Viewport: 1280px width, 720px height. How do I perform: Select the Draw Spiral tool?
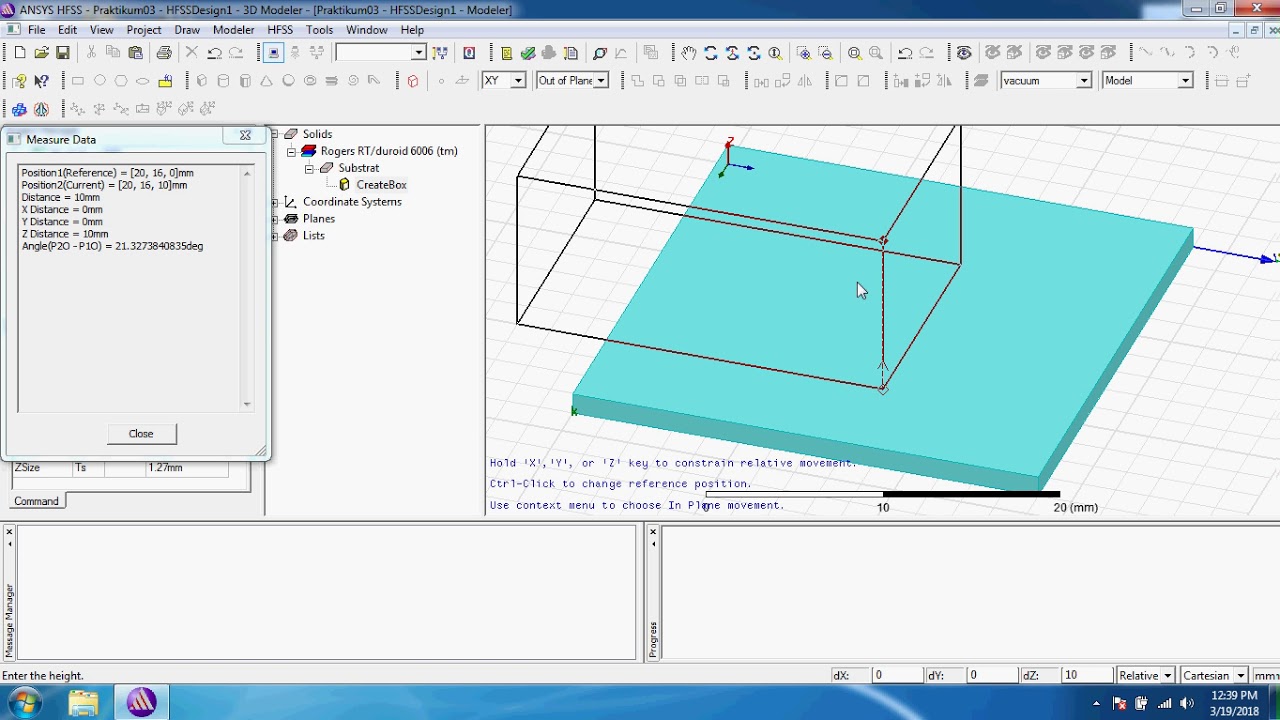point(353,81)
